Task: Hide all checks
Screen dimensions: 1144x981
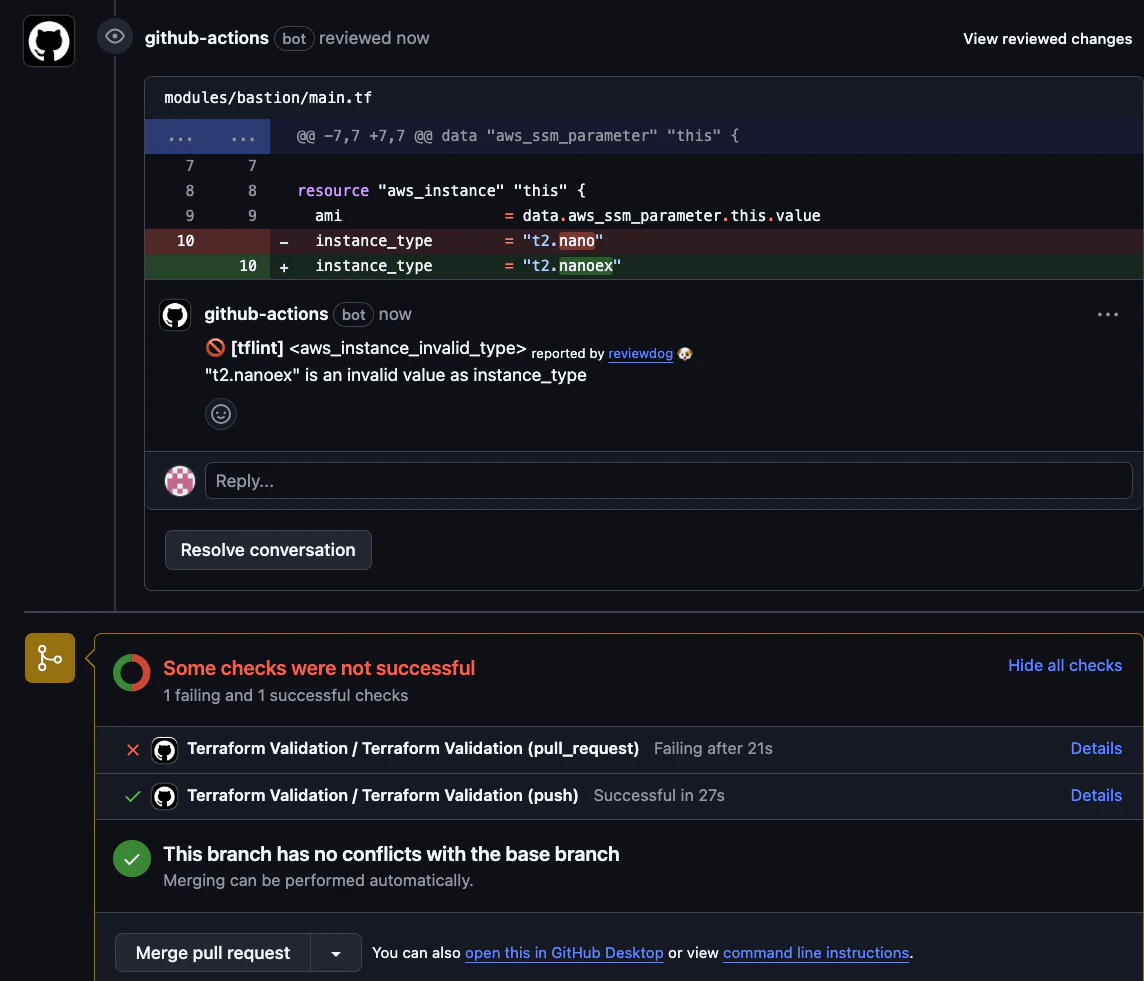Action: click(x=1064, y=665)
